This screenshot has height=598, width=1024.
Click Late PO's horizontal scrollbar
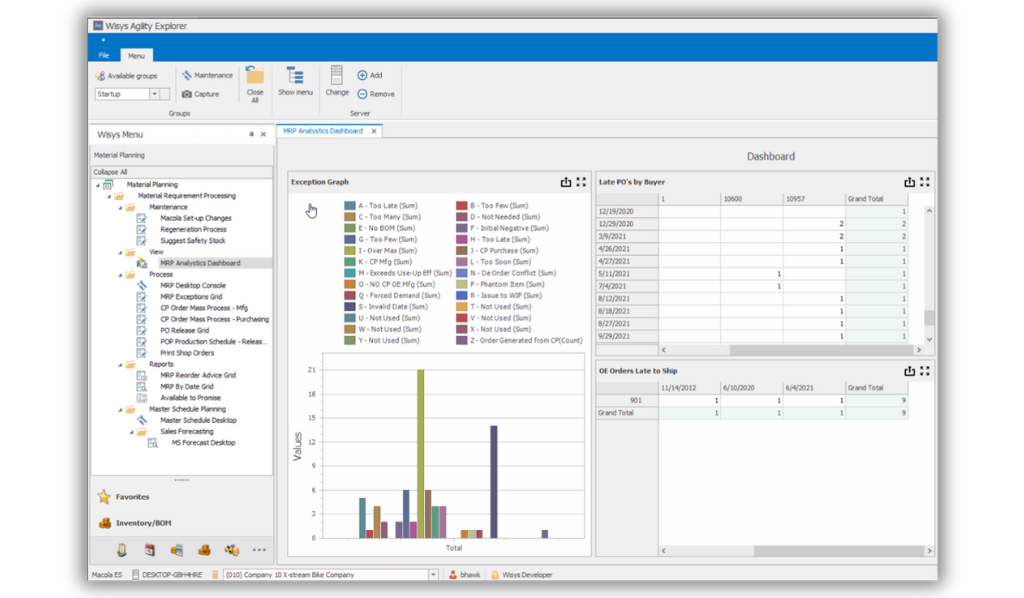(x=790, y=350)
